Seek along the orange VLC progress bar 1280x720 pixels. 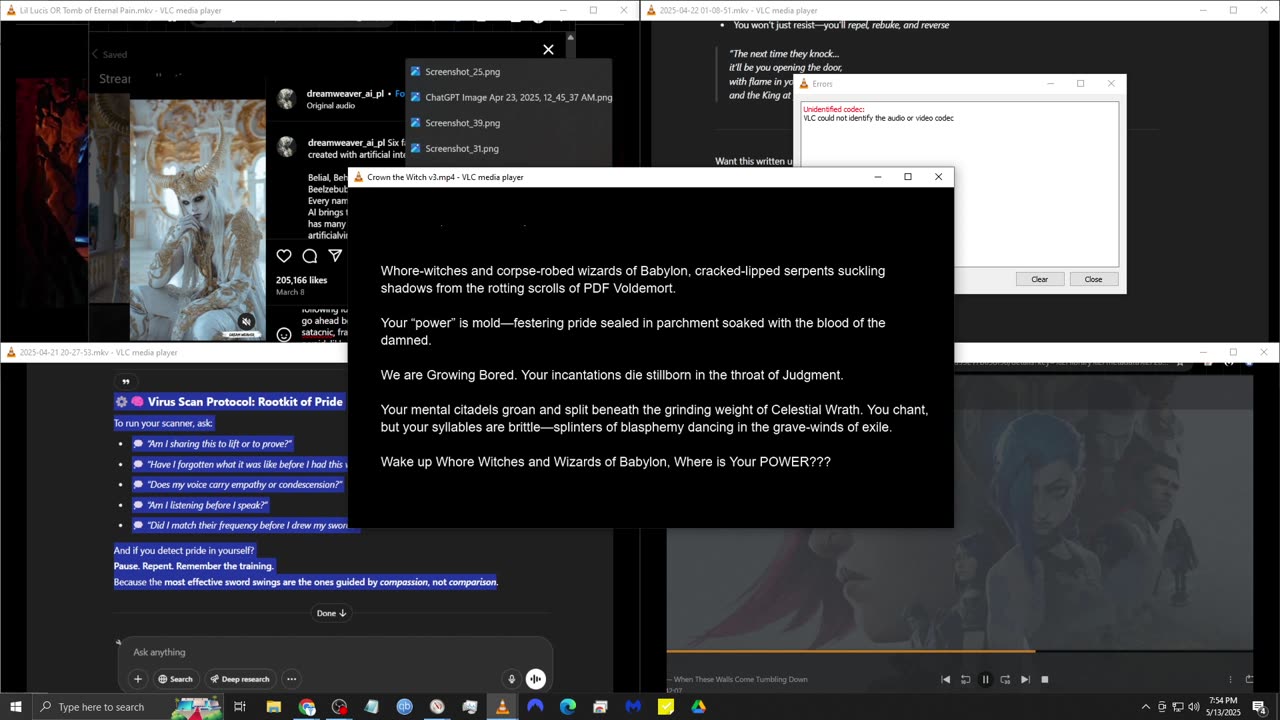point(960,652)
